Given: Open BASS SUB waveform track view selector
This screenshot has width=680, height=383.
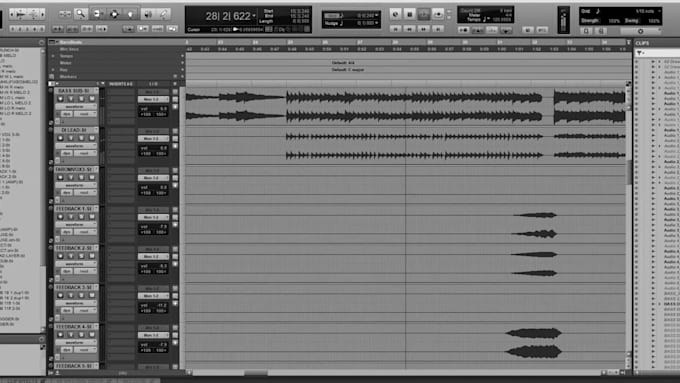Looking at the screenshot, I should pos(75,106).
